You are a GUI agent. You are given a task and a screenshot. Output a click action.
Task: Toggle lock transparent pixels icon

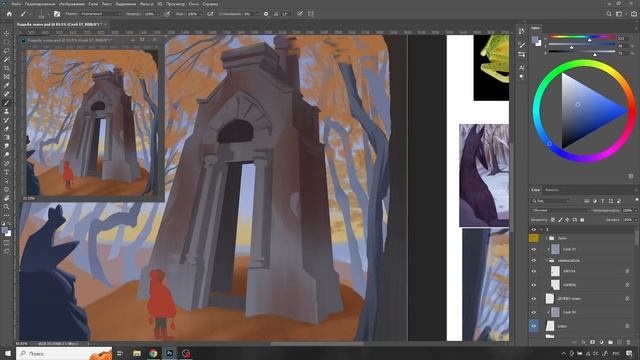[x=553, y=220]
